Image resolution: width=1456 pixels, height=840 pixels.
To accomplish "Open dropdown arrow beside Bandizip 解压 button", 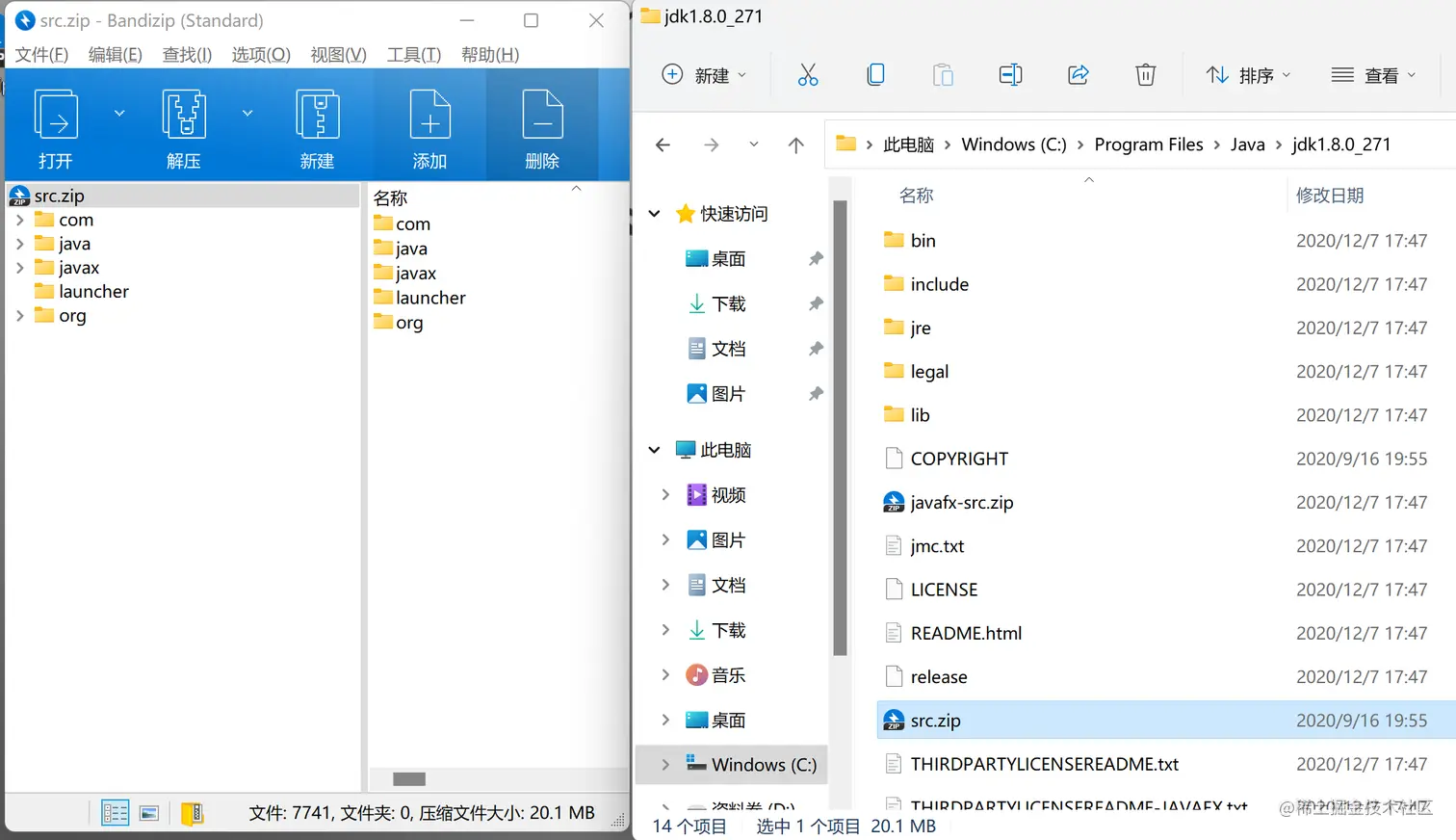I will [247, 113].
